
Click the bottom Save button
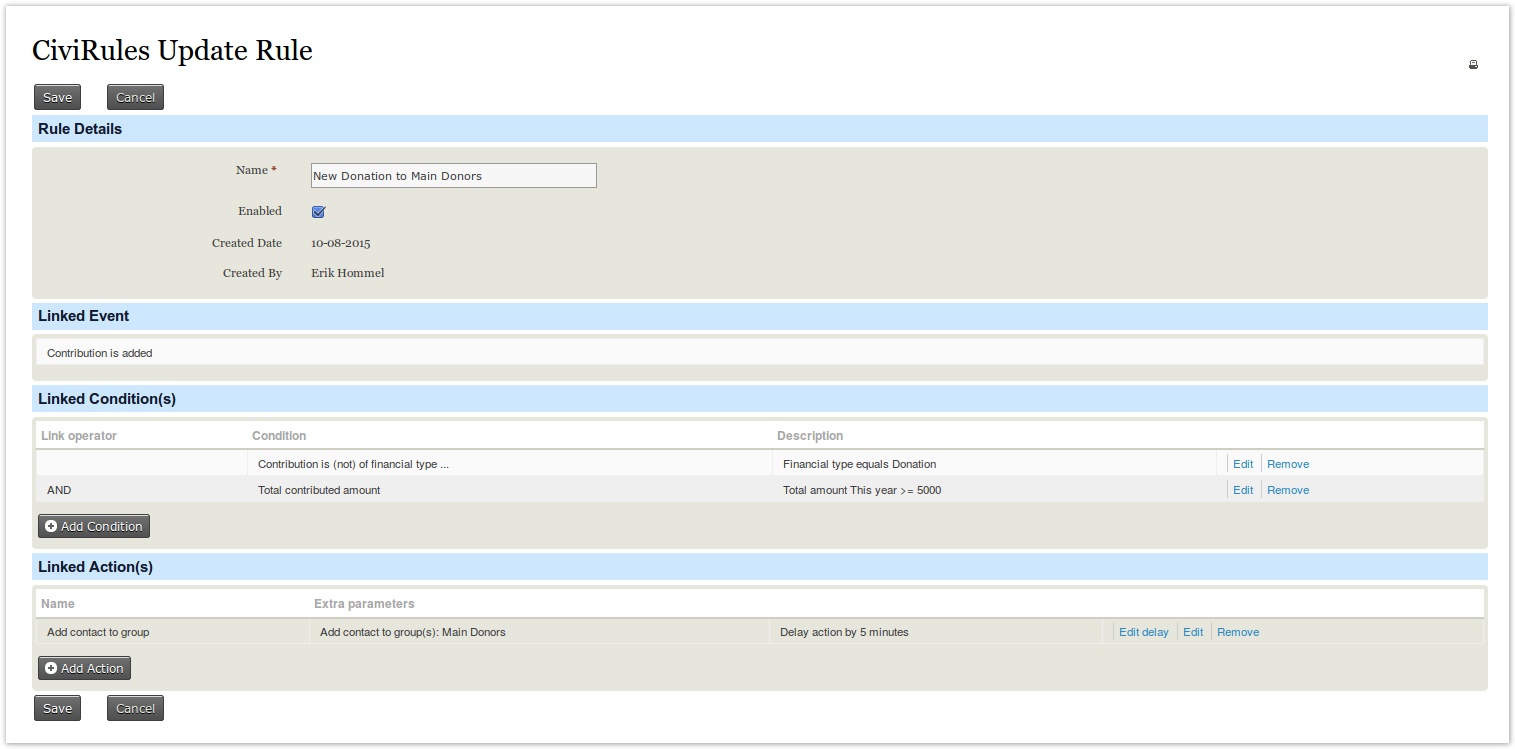click(57, 708)
